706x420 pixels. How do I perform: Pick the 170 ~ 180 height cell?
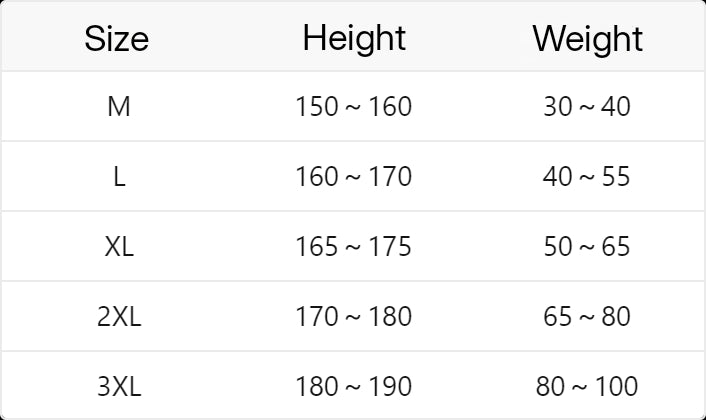click(x=354, y=317)
